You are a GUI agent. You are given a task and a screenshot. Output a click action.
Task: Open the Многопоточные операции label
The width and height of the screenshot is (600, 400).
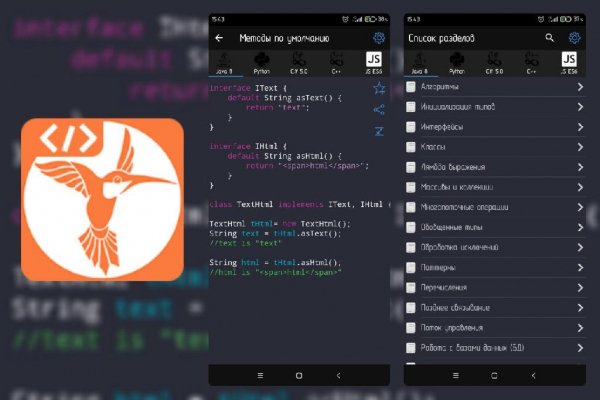(x=465, y=207)
